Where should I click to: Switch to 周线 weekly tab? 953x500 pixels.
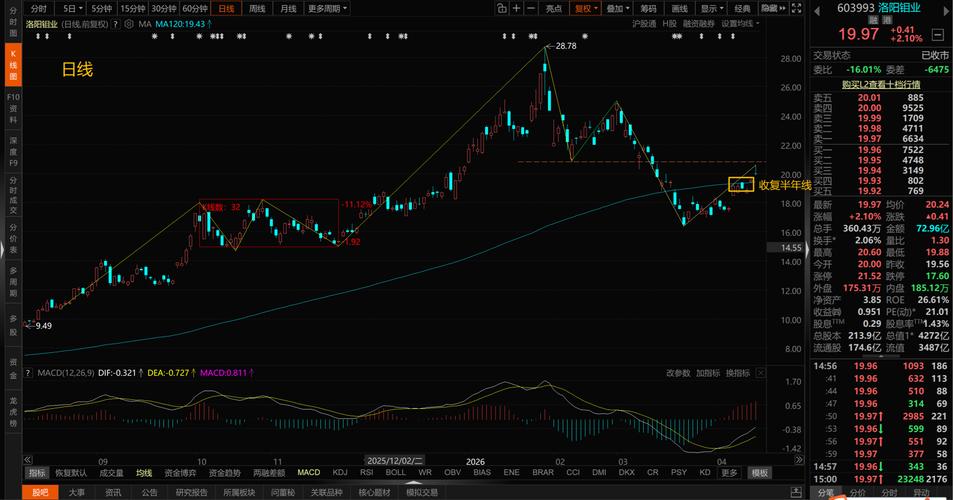(x=257, y=9)
